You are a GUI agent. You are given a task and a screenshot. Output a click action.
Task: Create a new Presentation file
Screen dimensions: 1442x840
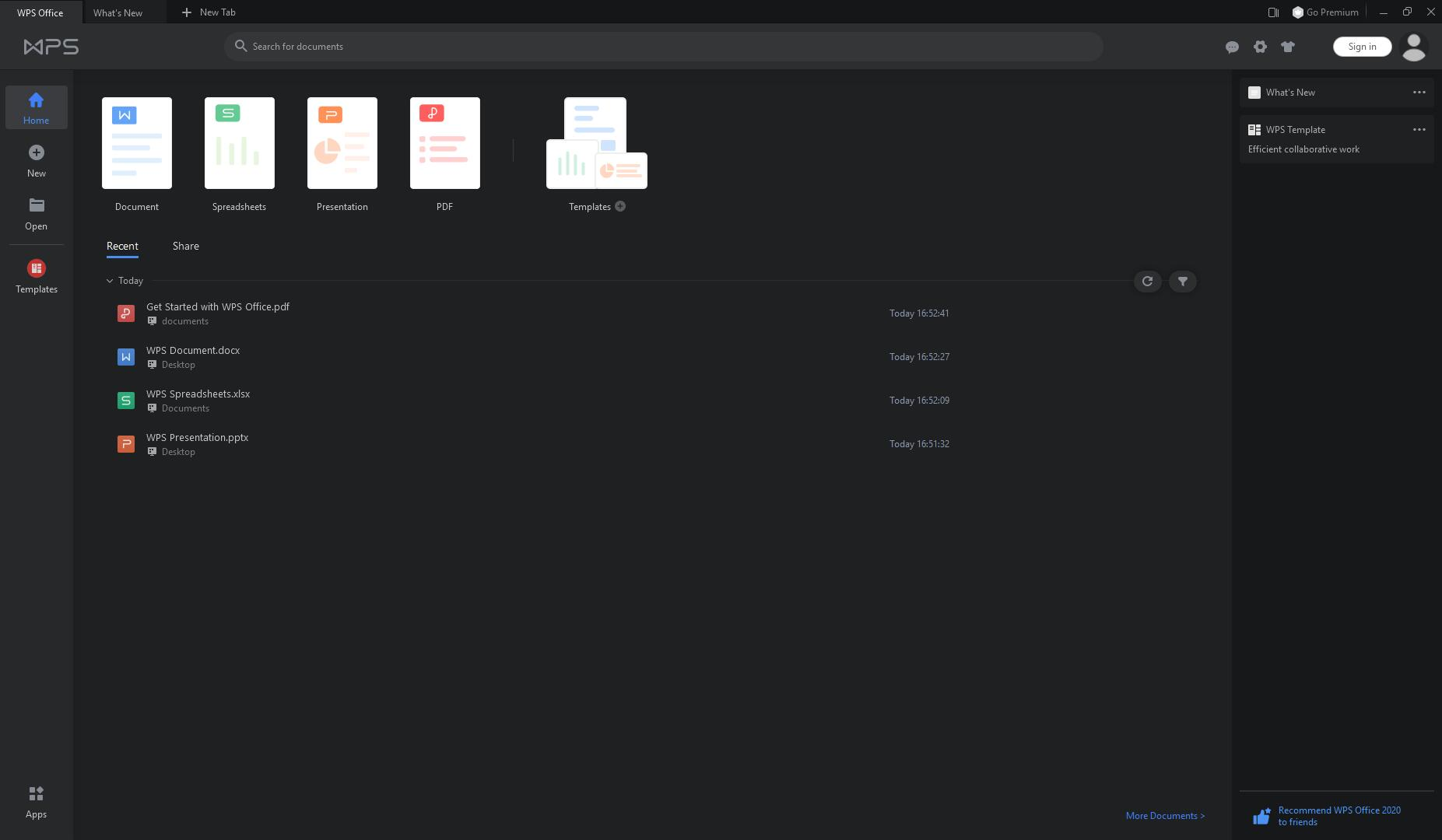(x=342, y=143)
